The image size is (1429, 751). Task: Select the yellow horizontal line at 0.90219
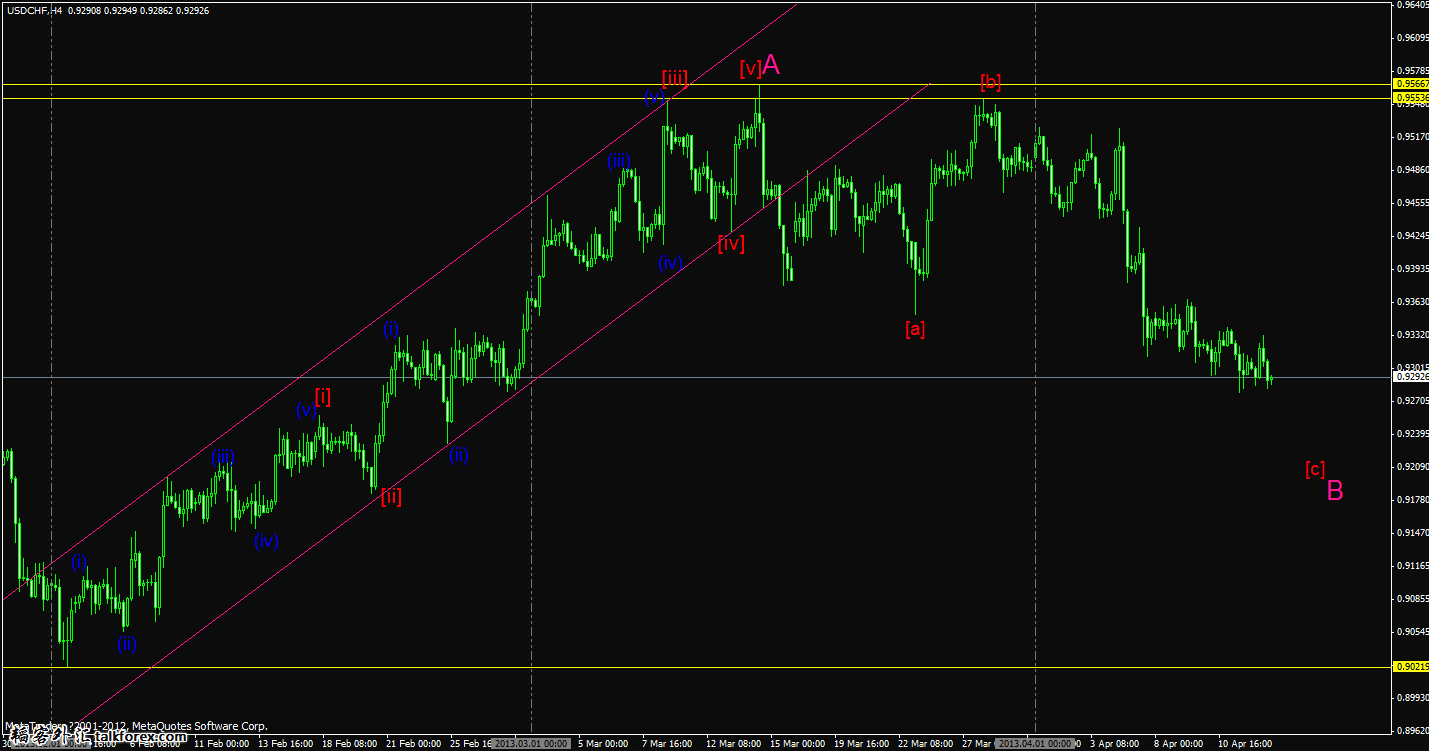pos(696,667)
